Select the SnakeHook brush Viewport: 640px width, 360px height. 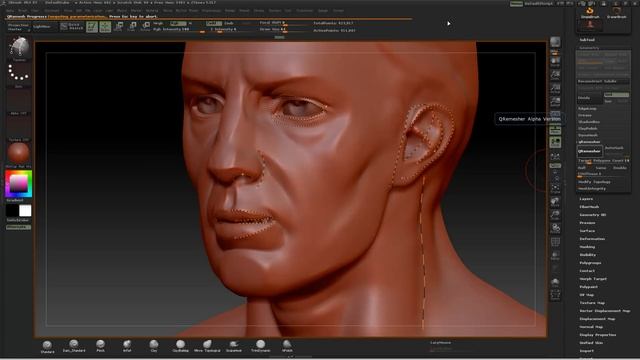coord(234,346)
